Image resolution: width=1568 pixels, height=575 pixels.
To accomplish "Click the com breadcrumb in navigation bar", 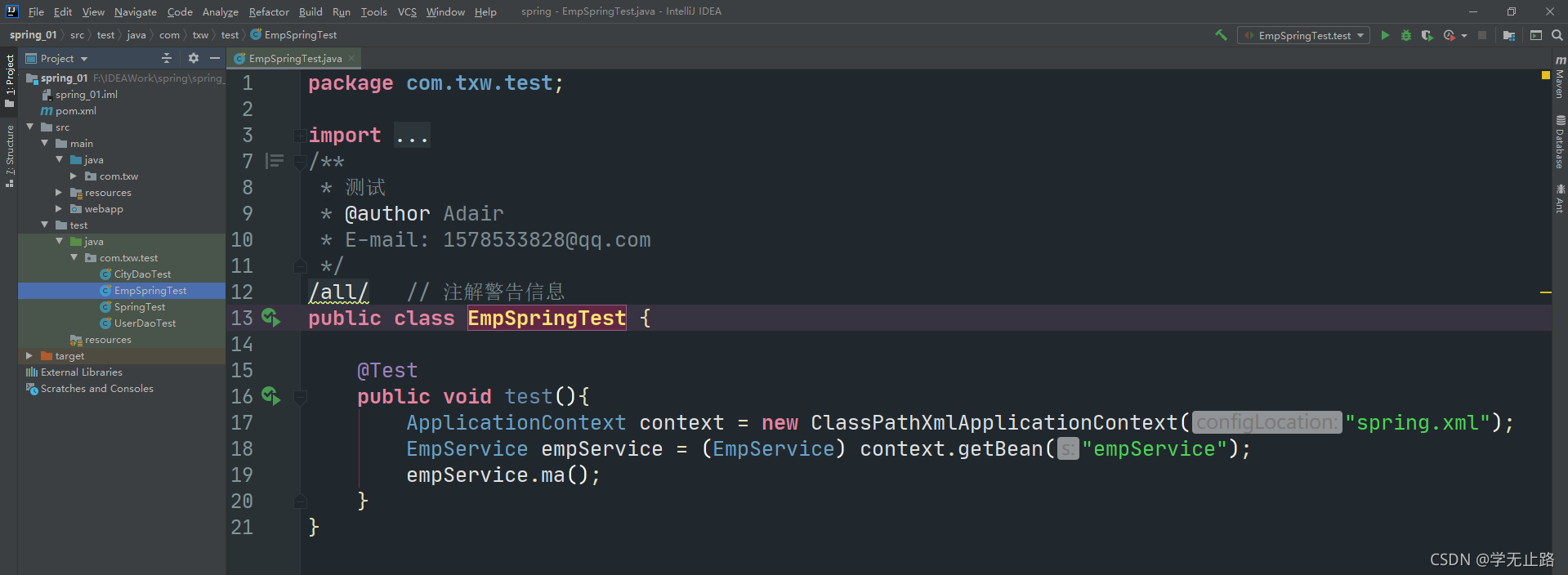I will tap(169, 35).
